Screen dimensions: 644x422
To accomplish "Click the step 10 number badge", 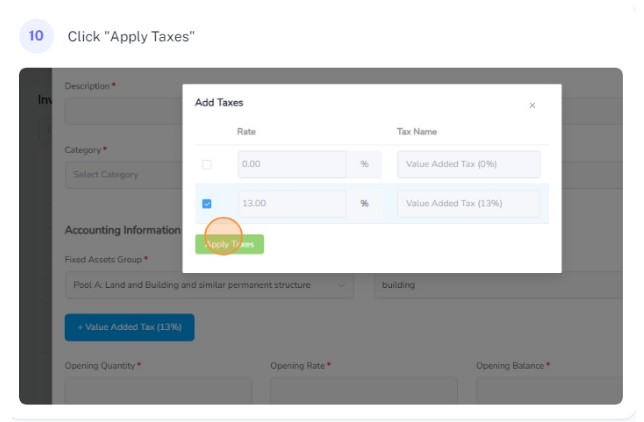I will tap(36, 36).
